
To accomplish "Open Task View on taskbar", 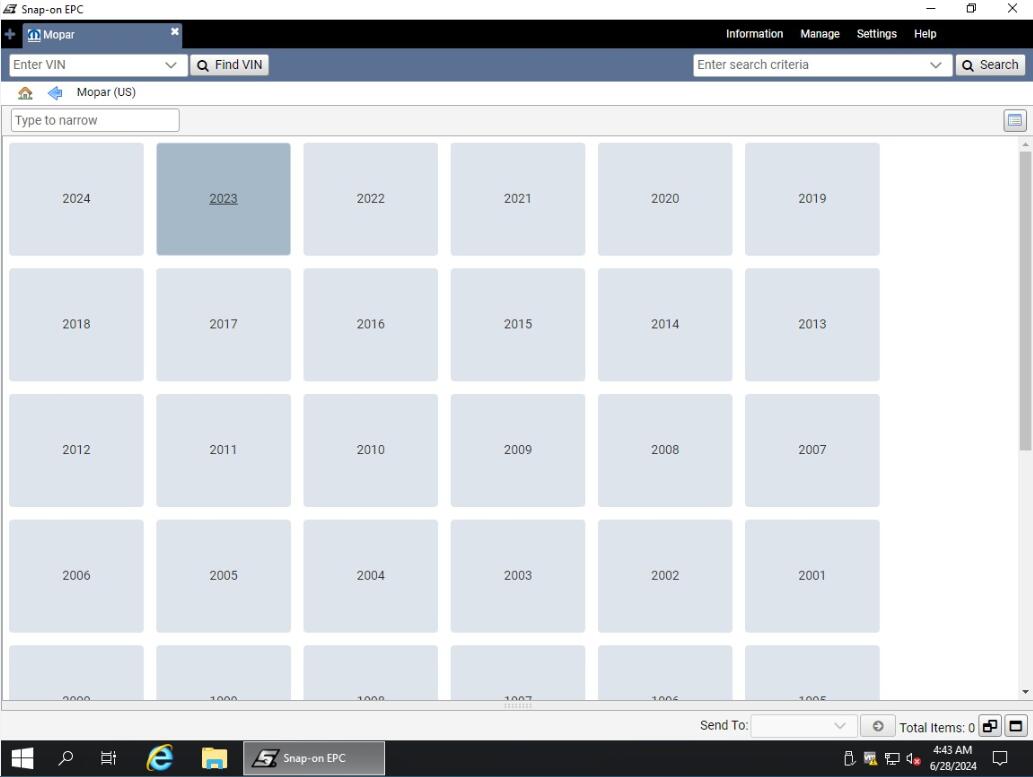I will pos(109,759).
